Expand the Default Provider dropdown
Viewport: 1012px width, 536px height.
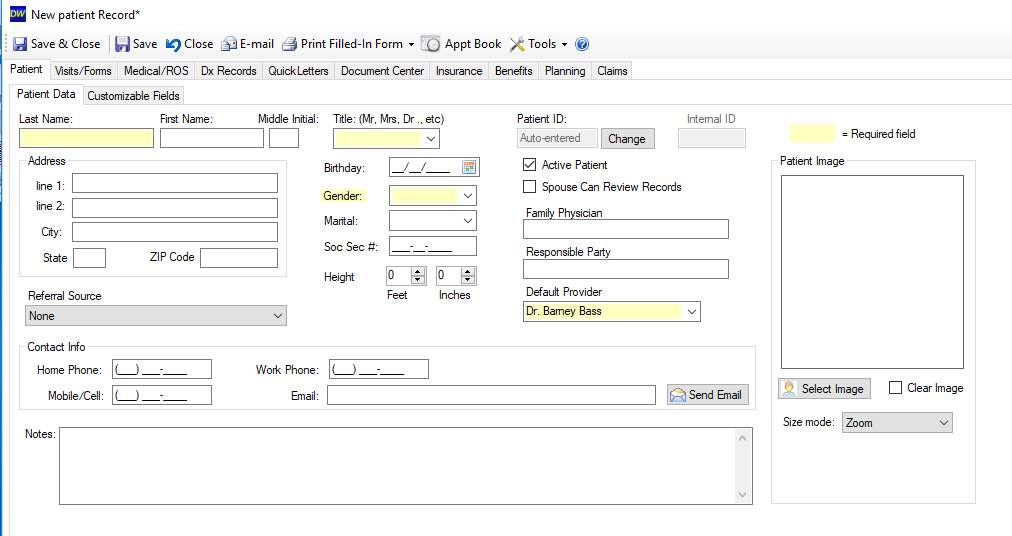tap(690, 312)
